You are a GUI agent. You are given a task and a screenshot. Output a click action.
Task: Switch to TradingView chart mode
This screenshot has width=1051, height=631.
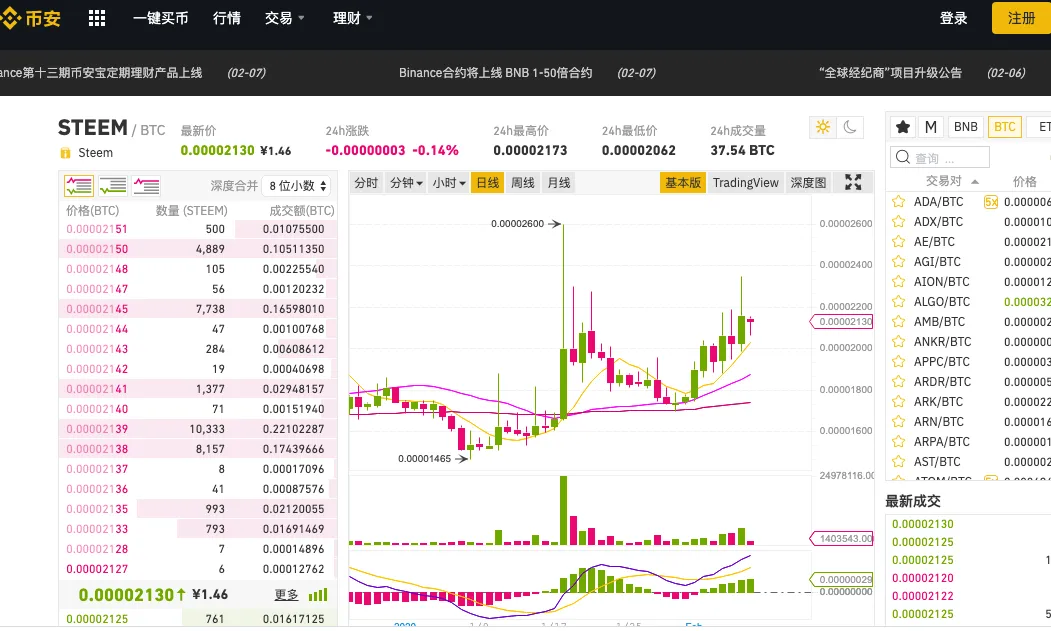tap(745, 182)
